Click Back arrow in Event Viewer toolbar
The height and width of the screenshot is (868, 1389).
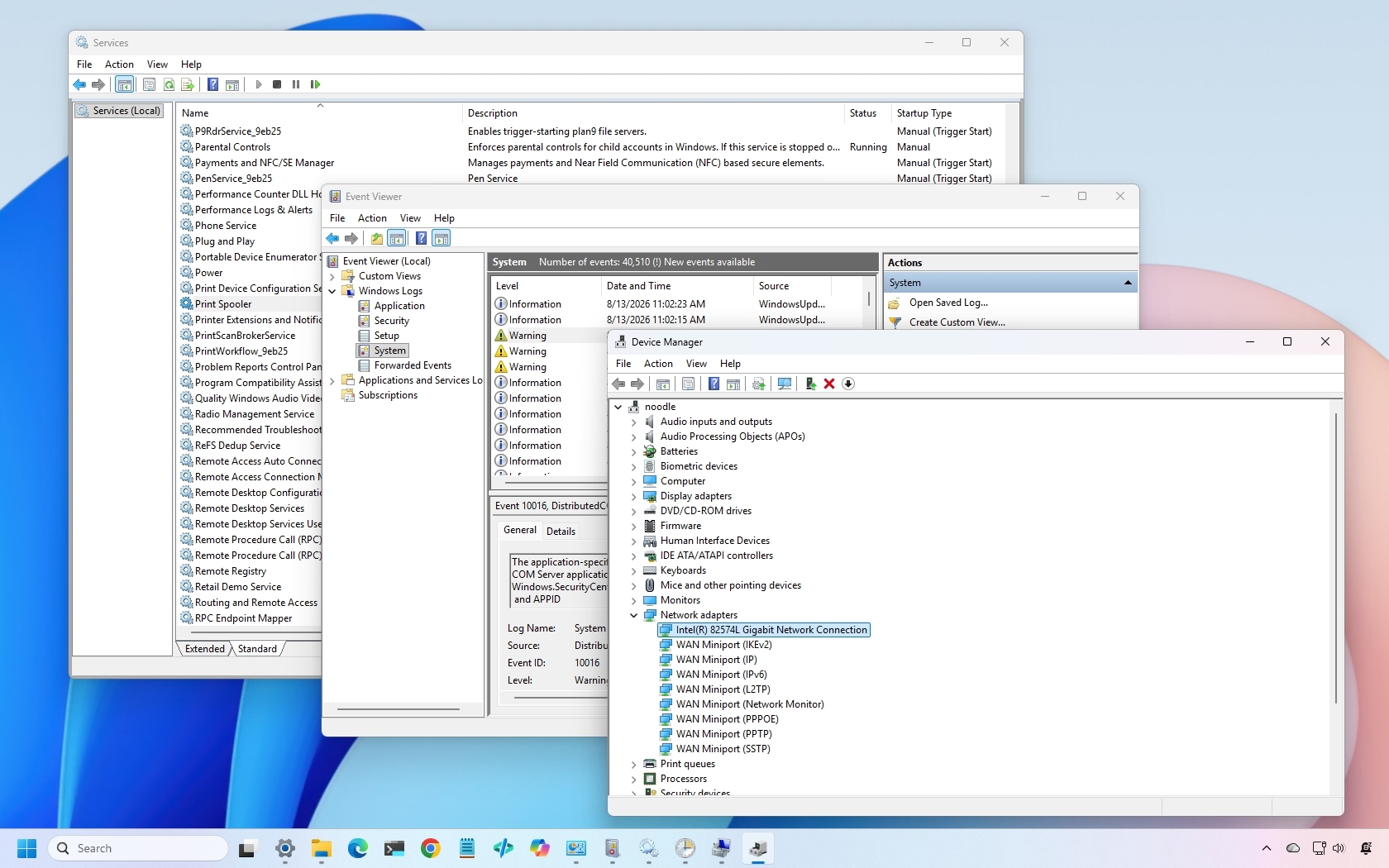(332, 238)
